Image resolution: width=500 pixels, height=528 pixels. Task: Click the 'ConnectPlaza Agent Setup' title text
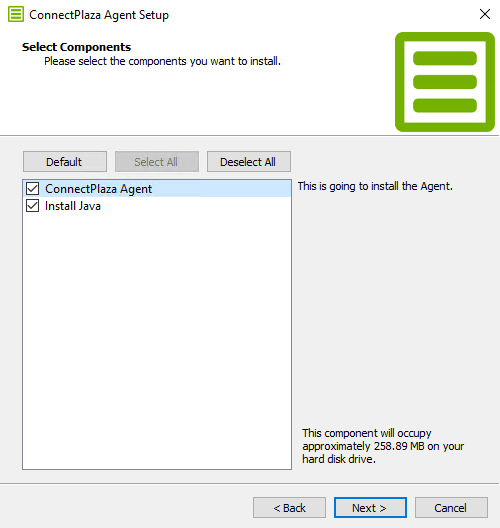click(x=99, y=15)
